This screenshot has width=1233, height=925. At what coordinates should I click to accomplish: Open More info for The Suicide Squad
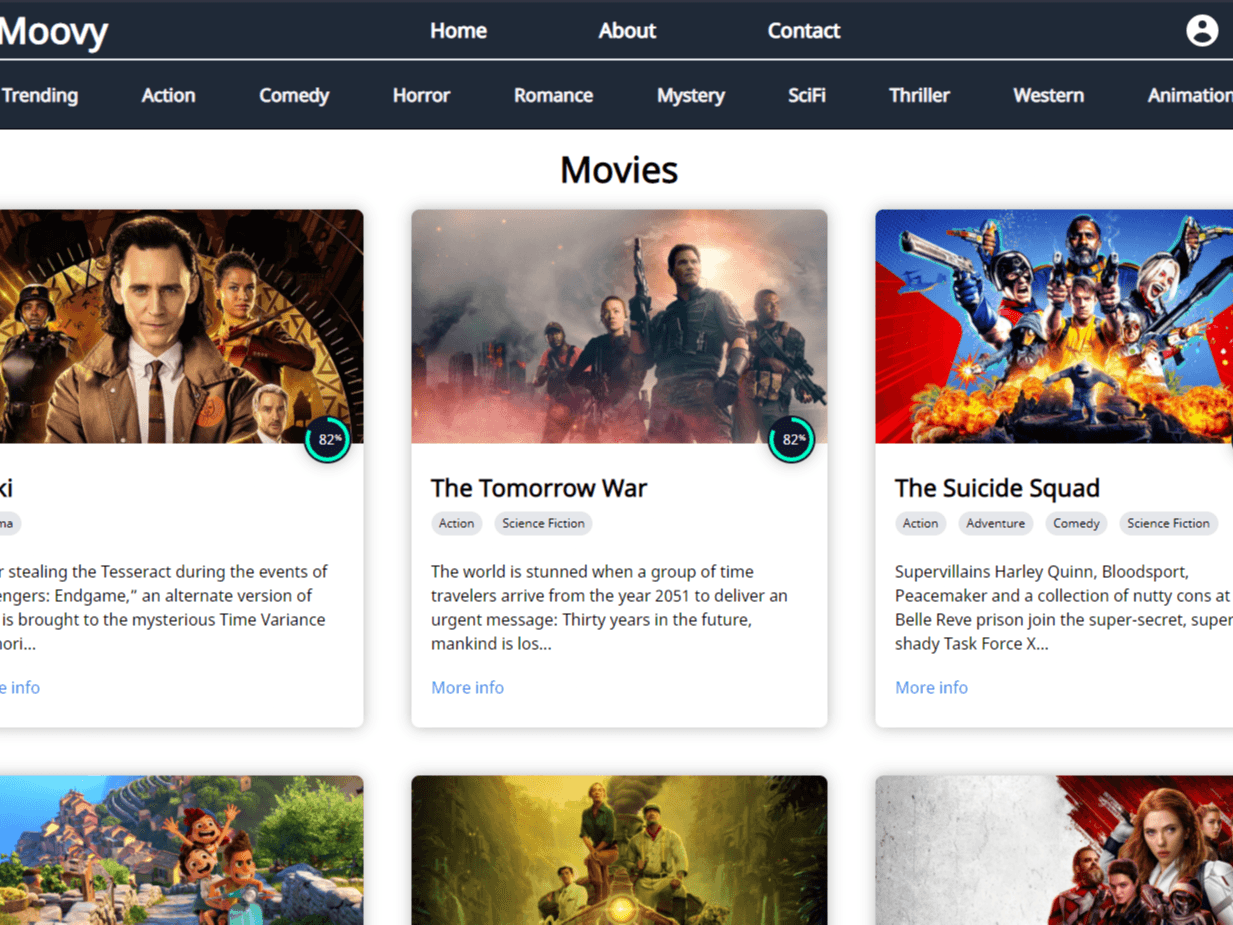click(931, 688)
